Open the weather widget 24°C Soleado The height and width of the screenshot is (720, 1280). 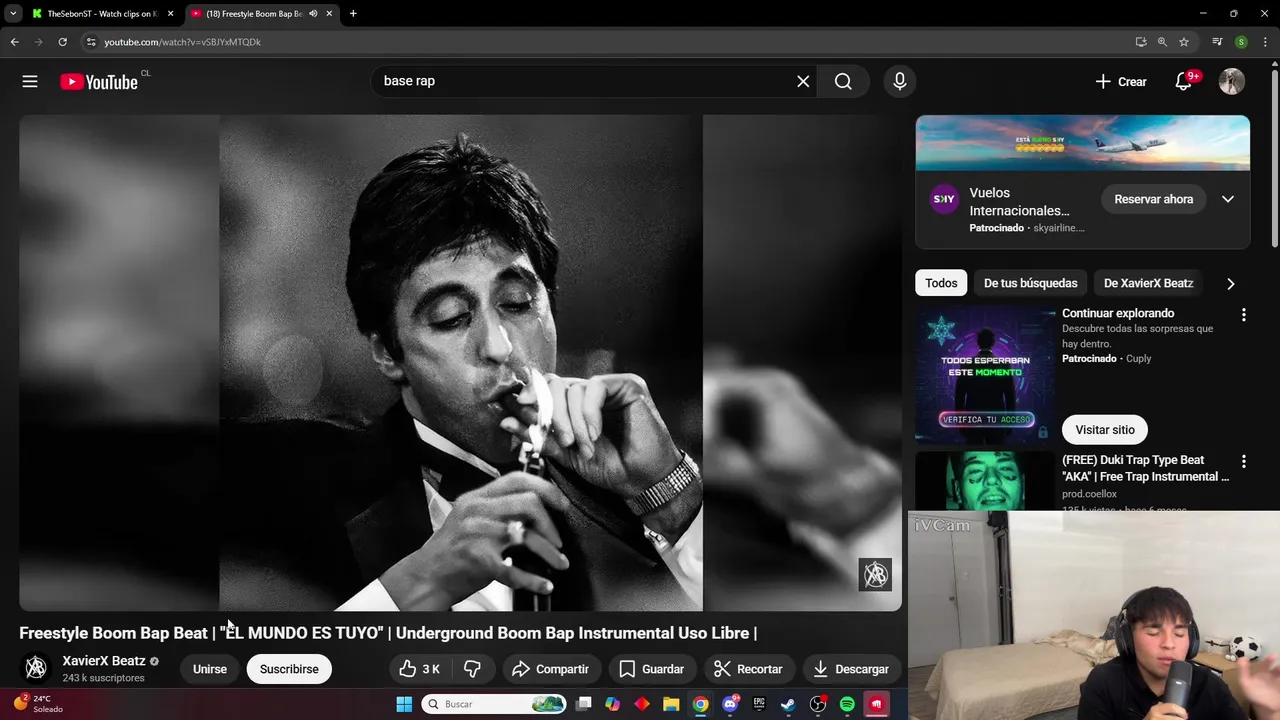[38, 703]
